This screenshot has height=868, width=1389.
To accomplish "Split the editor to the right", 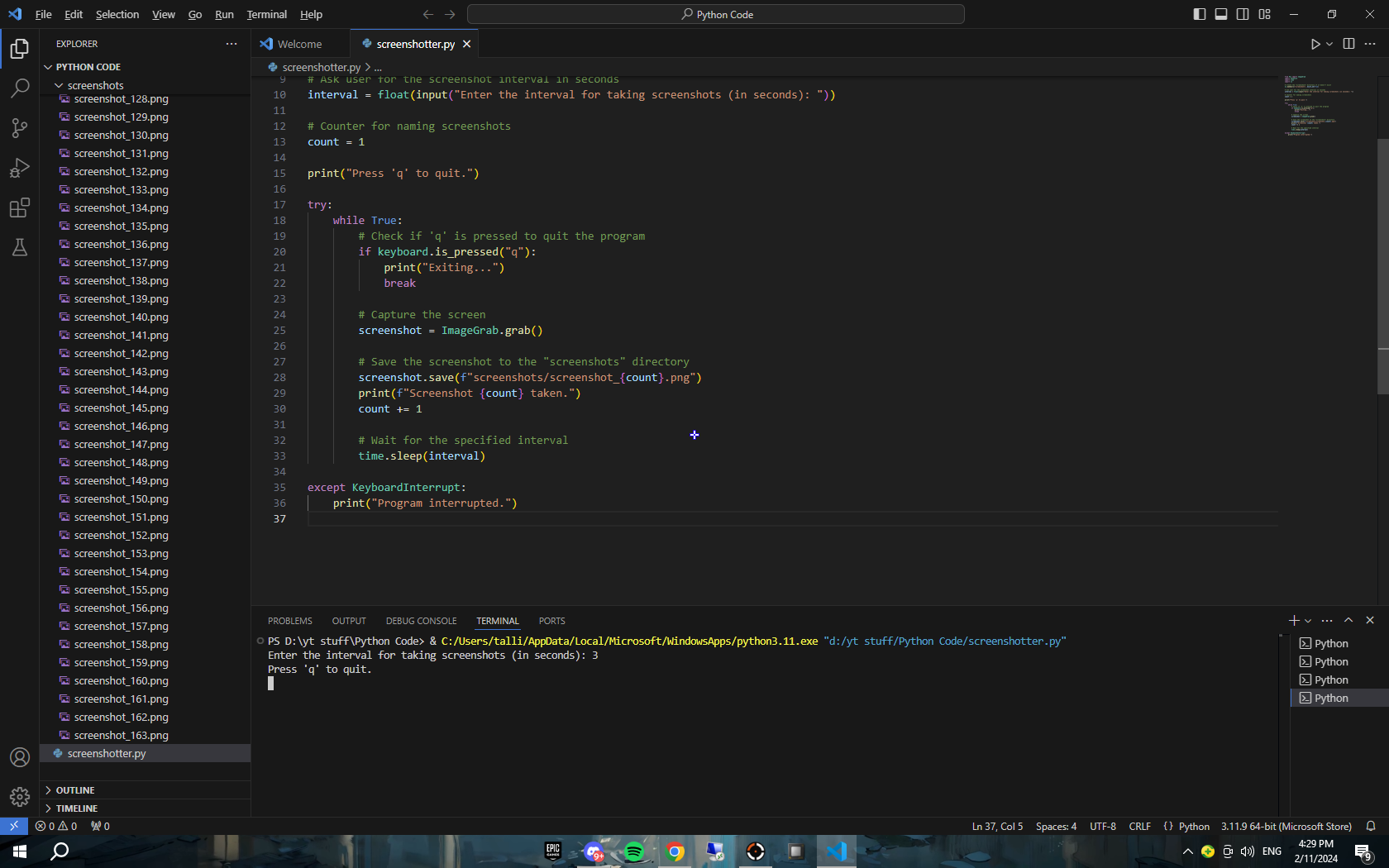I will 1348,44.
